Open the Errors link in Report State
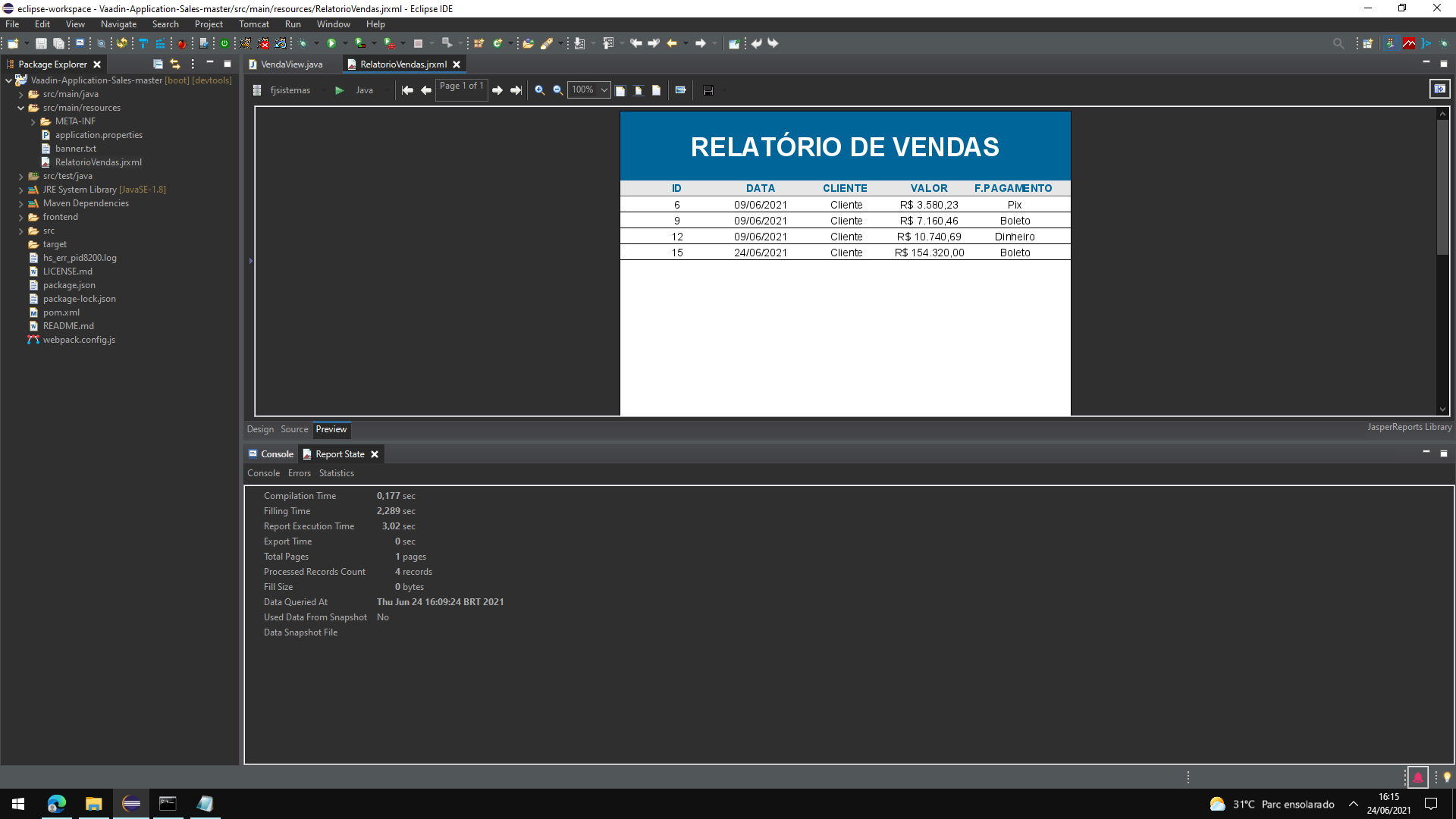Screen dimensions: 1456x819 pyautogui.click(x=299, y=473)
